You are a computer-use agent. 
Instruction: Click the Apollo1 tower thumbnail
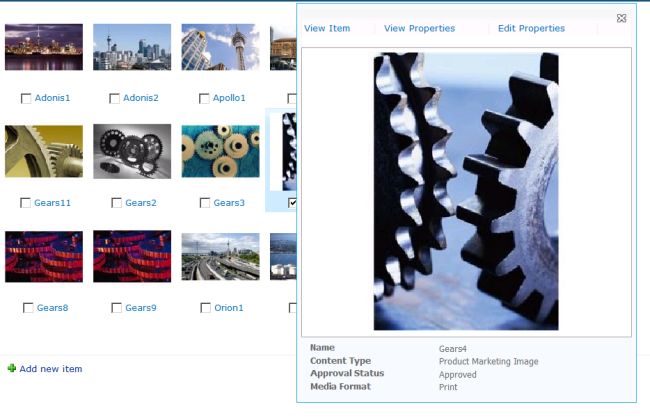(x=220, y=47)
